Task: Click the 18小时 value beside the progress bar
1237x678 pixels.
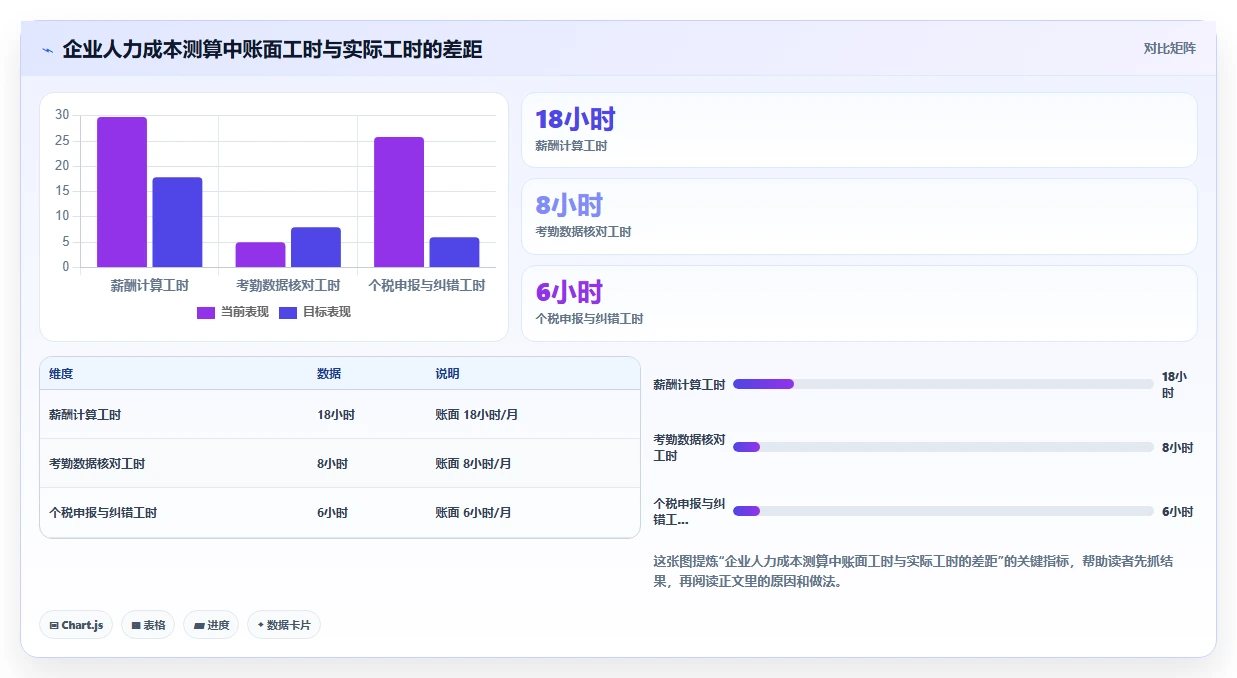Action: [1174, 385]
